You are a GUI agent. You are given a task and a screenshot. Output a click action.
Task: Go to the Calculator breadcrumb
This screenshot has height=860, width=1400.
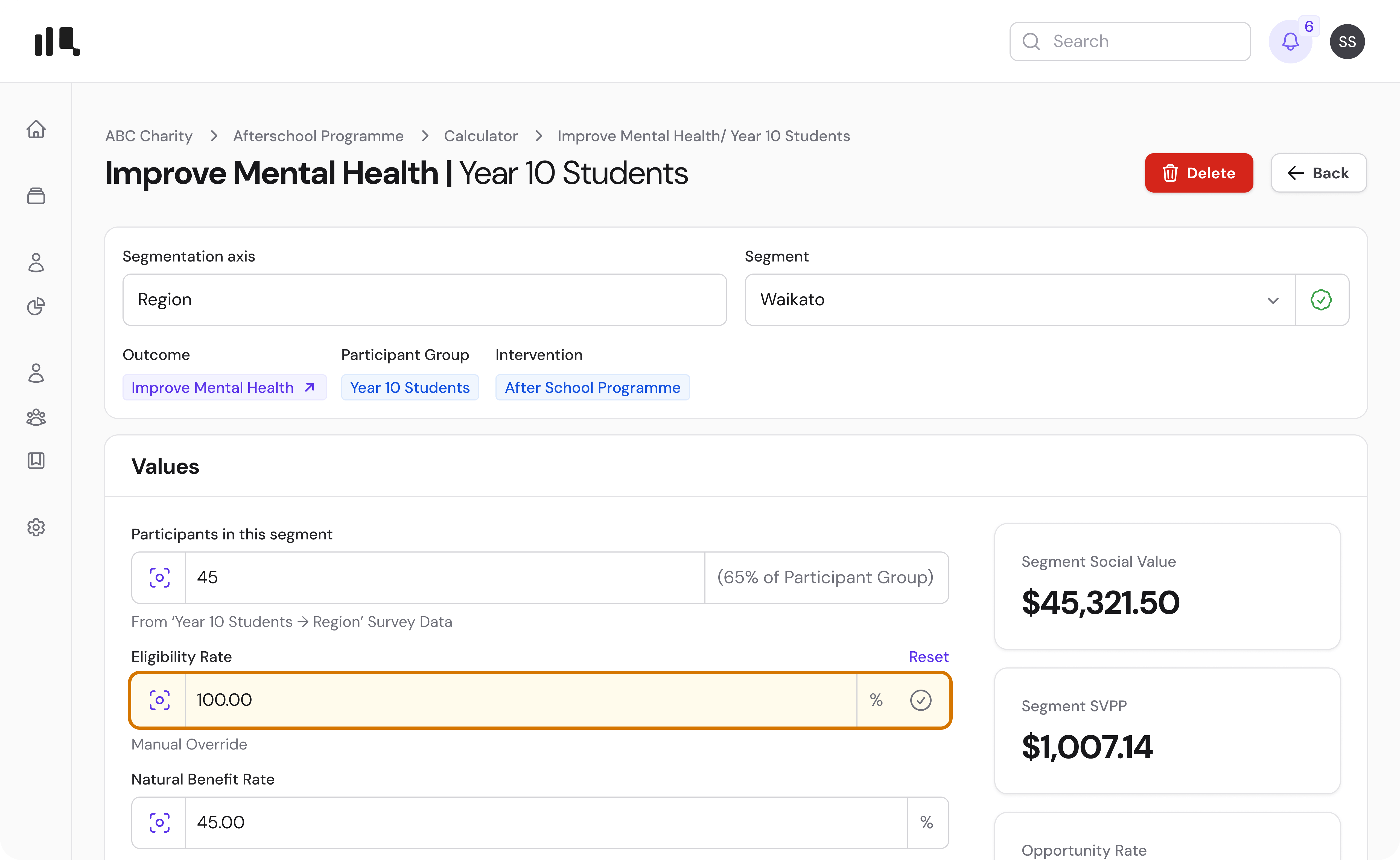[480, 136]
